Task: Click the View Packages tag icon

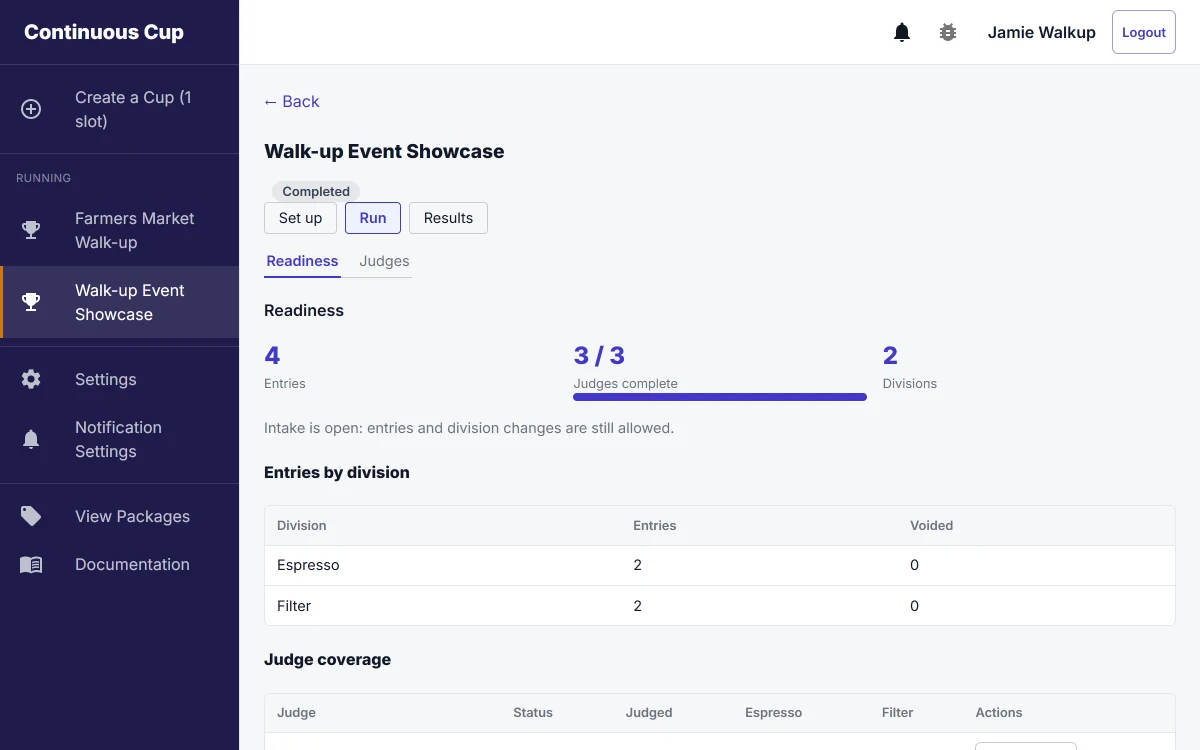Action: (31, 516)
